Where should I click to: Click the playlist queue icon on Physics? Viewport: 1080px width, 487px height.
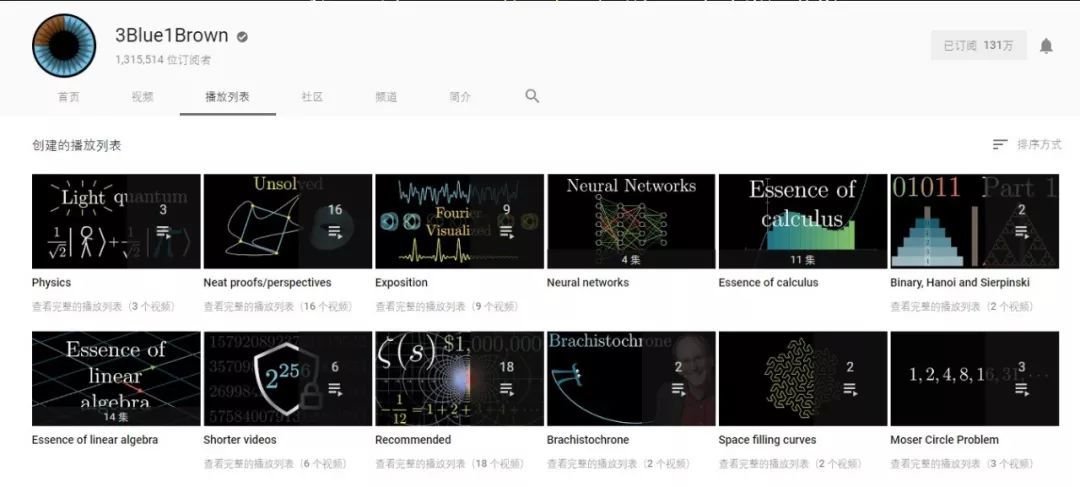(x=163, y=231)
